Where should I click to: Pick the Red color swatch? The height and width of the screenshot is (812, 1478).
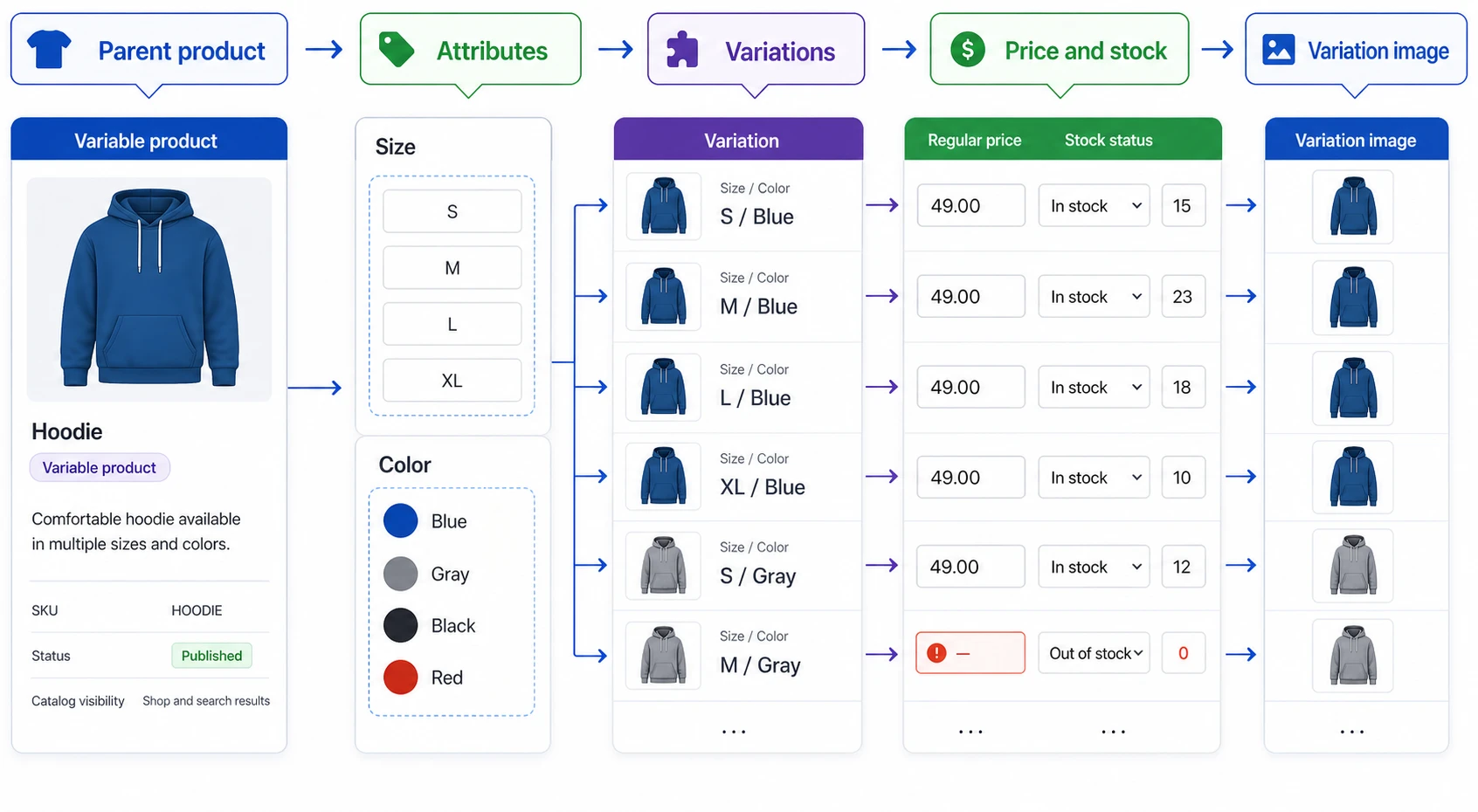[x=401, y=677]
